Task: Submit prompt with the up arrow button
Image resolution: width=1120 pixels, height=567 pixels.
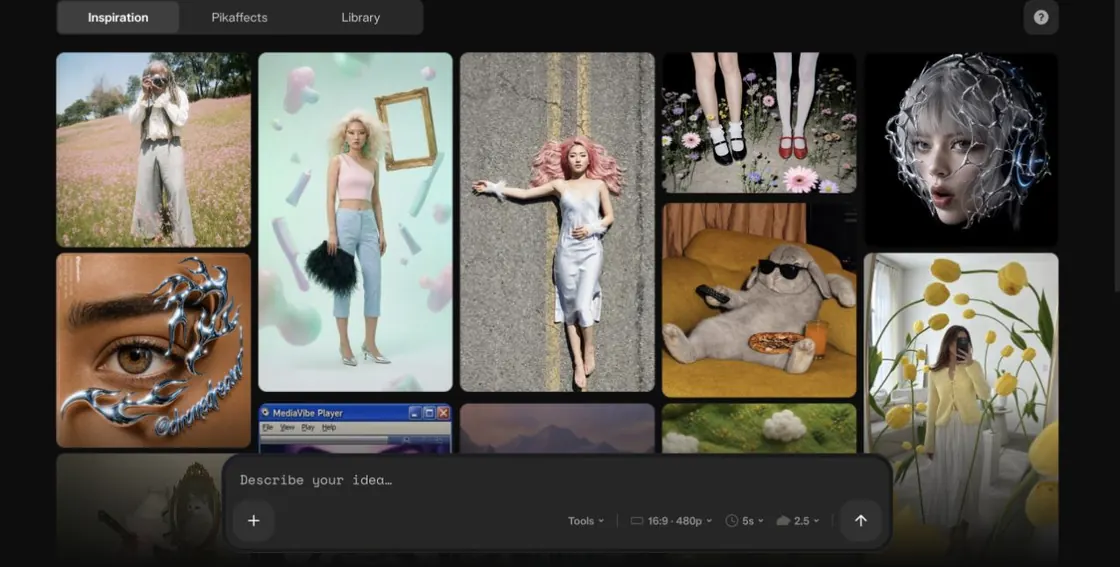Action: click(x=861, y=521)
